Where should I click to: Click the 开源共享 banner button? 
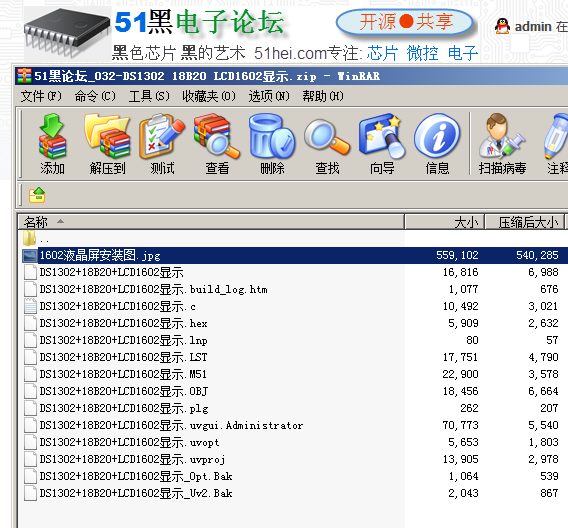click(x=405, y=22)
